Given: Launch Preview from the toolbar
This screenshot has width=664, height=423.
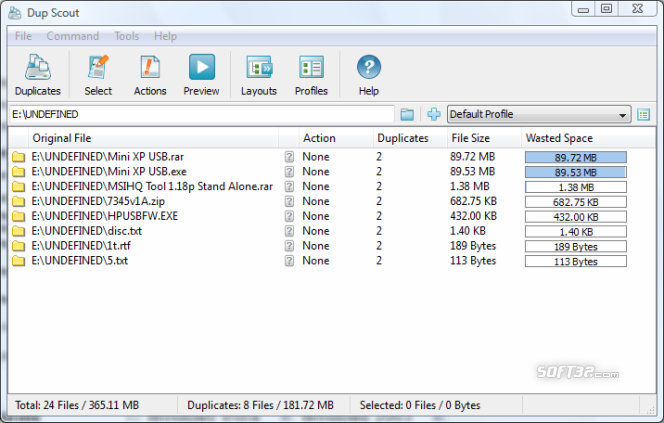Looking at the screenshot, I should [202, 74].
